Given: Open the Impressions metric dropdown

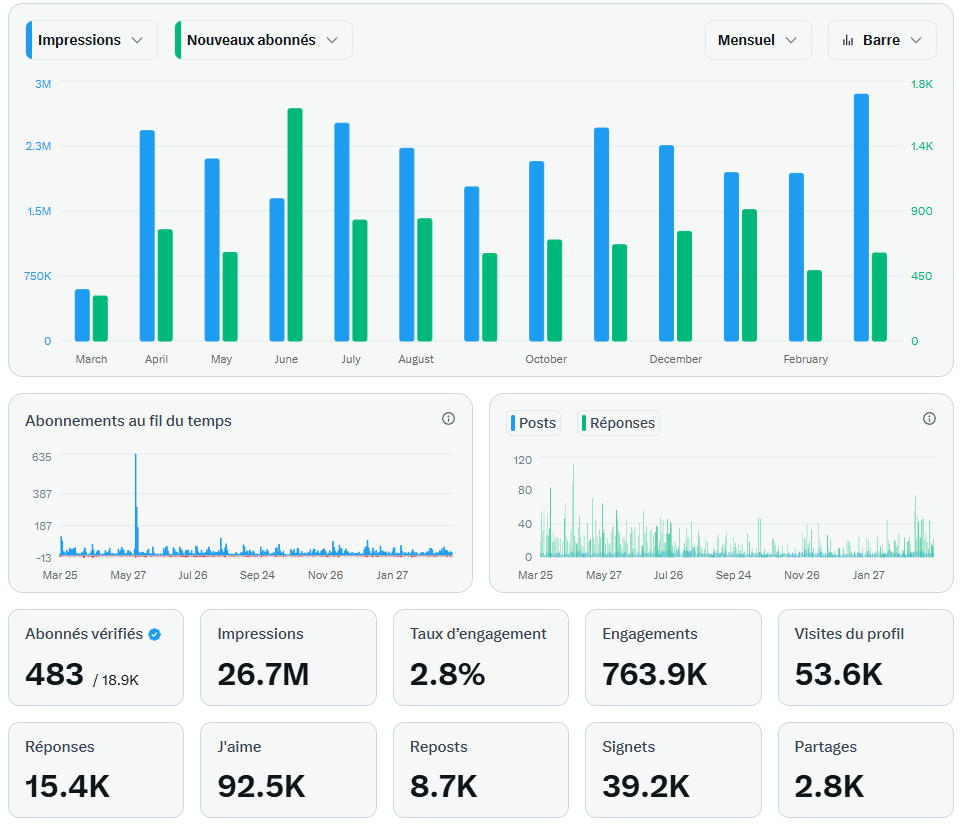Looking at the screenshot, I should pyautogui.click(x=92, y=40).
